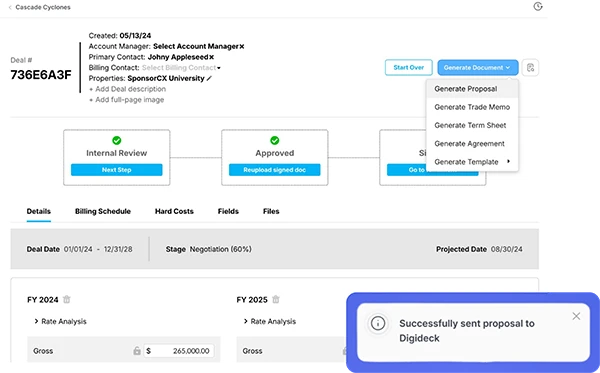Image resolution: width=600 pixels, height=373 pixels.
Task: Click deal number 736E6A3F
Action: coord(41,75)
